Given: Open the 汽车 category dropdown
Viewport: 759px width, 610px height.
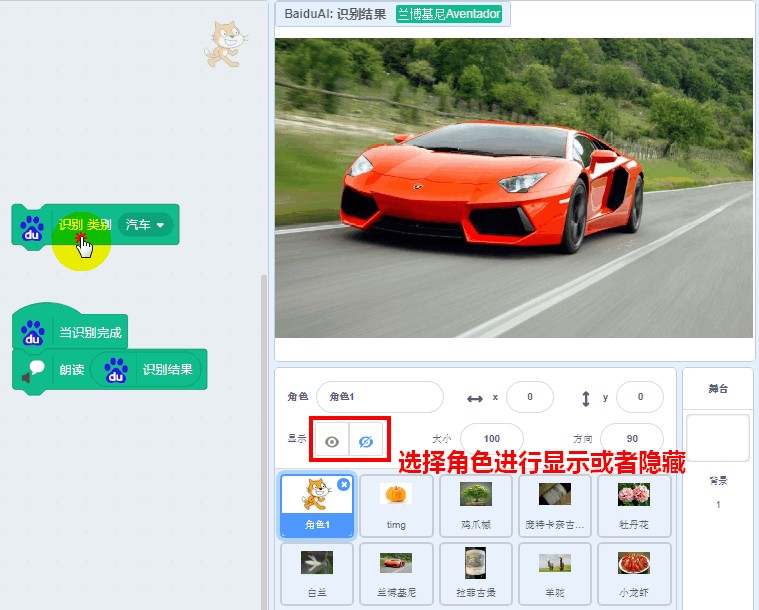Looking at the screenshot, I should (145, 225).
